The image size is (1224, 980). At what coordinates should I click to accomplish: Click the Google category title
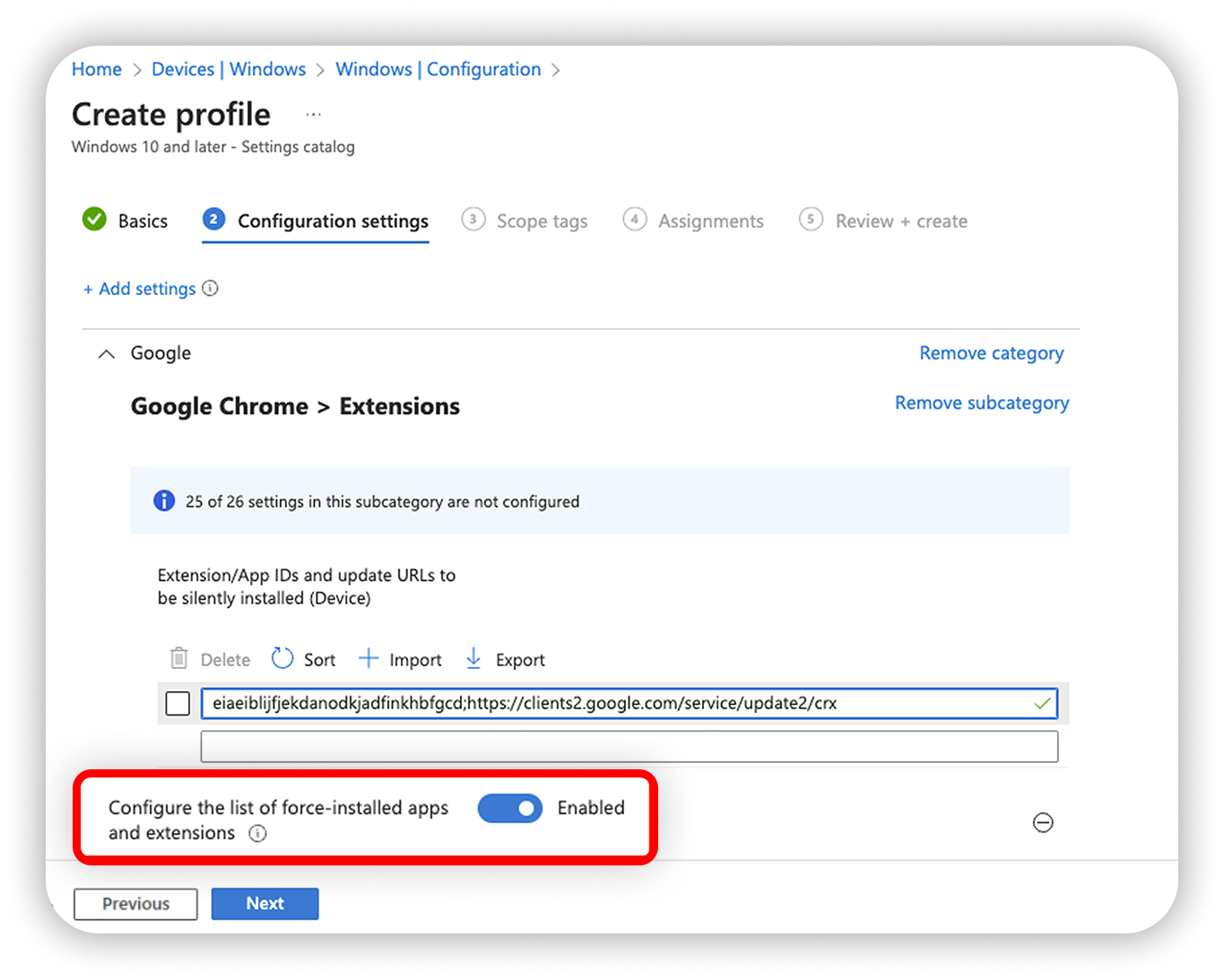[161, 353]
